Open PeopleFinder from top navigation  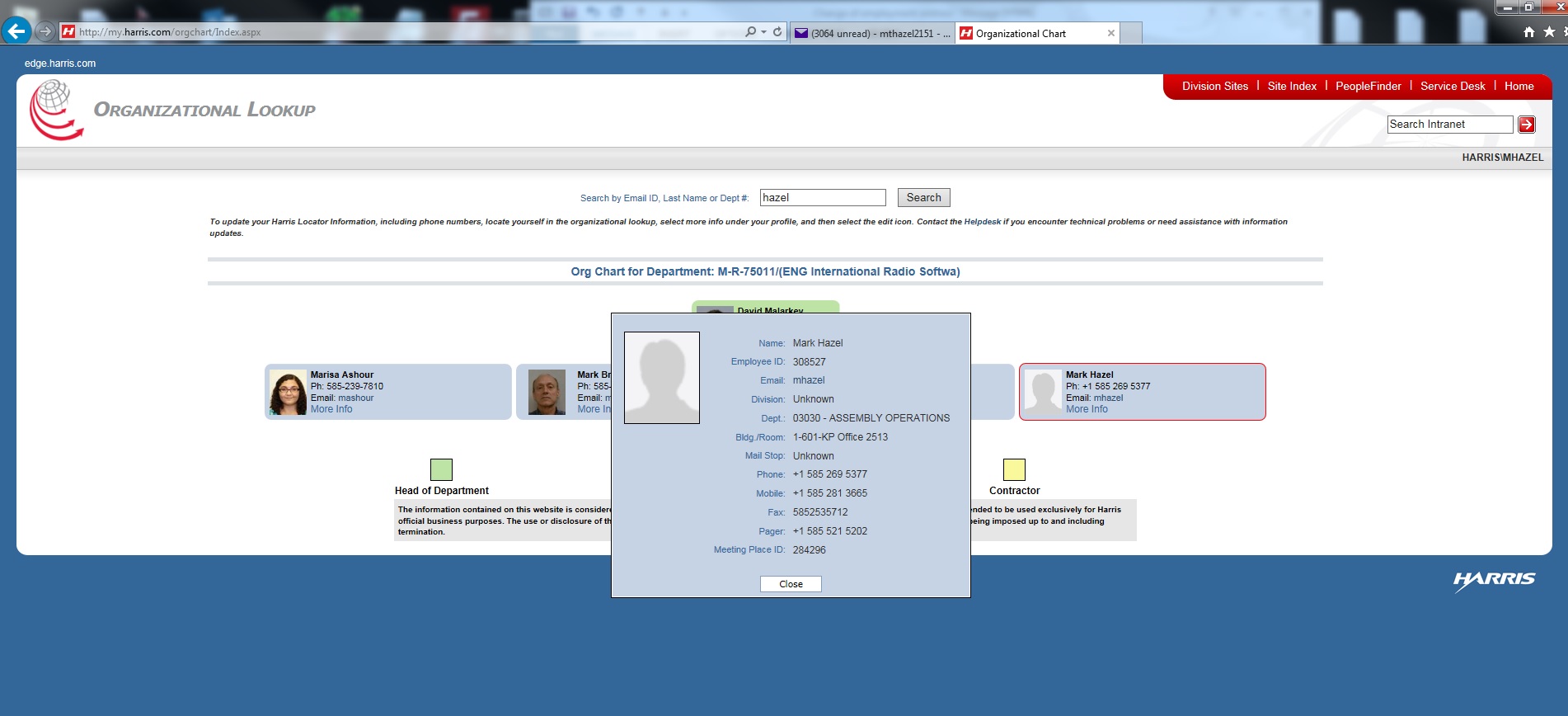pos(1368,86)
